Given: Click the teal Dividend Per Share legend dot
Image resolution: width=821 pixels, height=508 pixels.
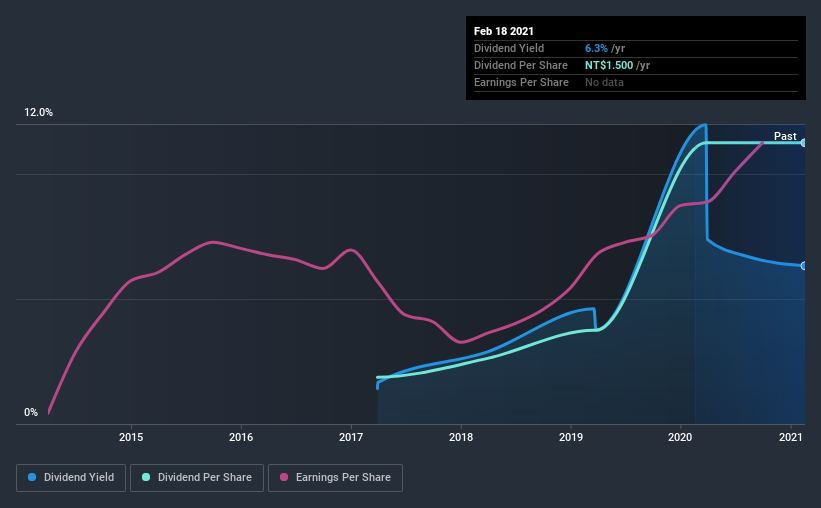Looking at the screenshot, I should (x=146, y=477).
